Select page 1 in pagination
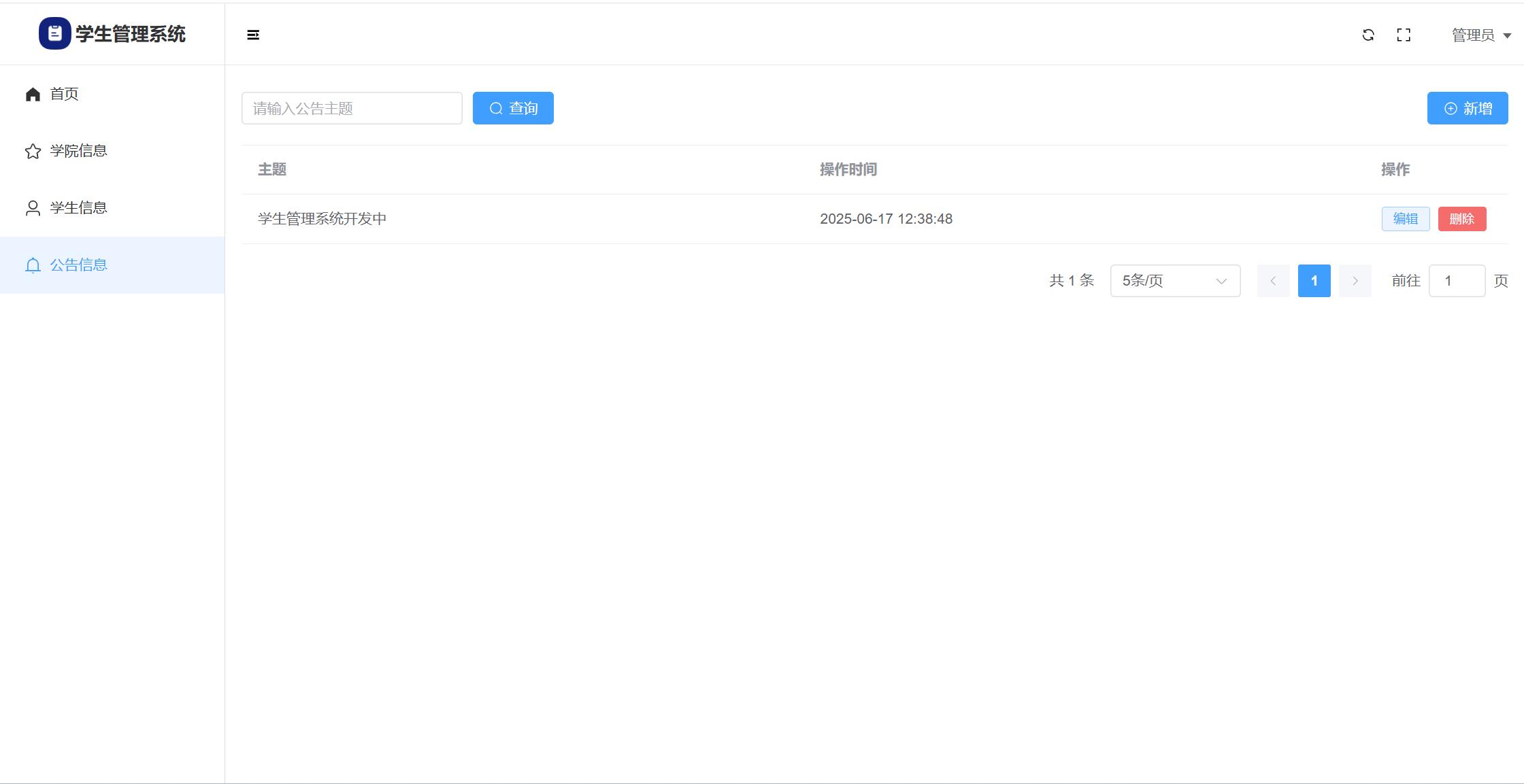This screenshot has height=784, width=1524. click(x=1314, y=281)
